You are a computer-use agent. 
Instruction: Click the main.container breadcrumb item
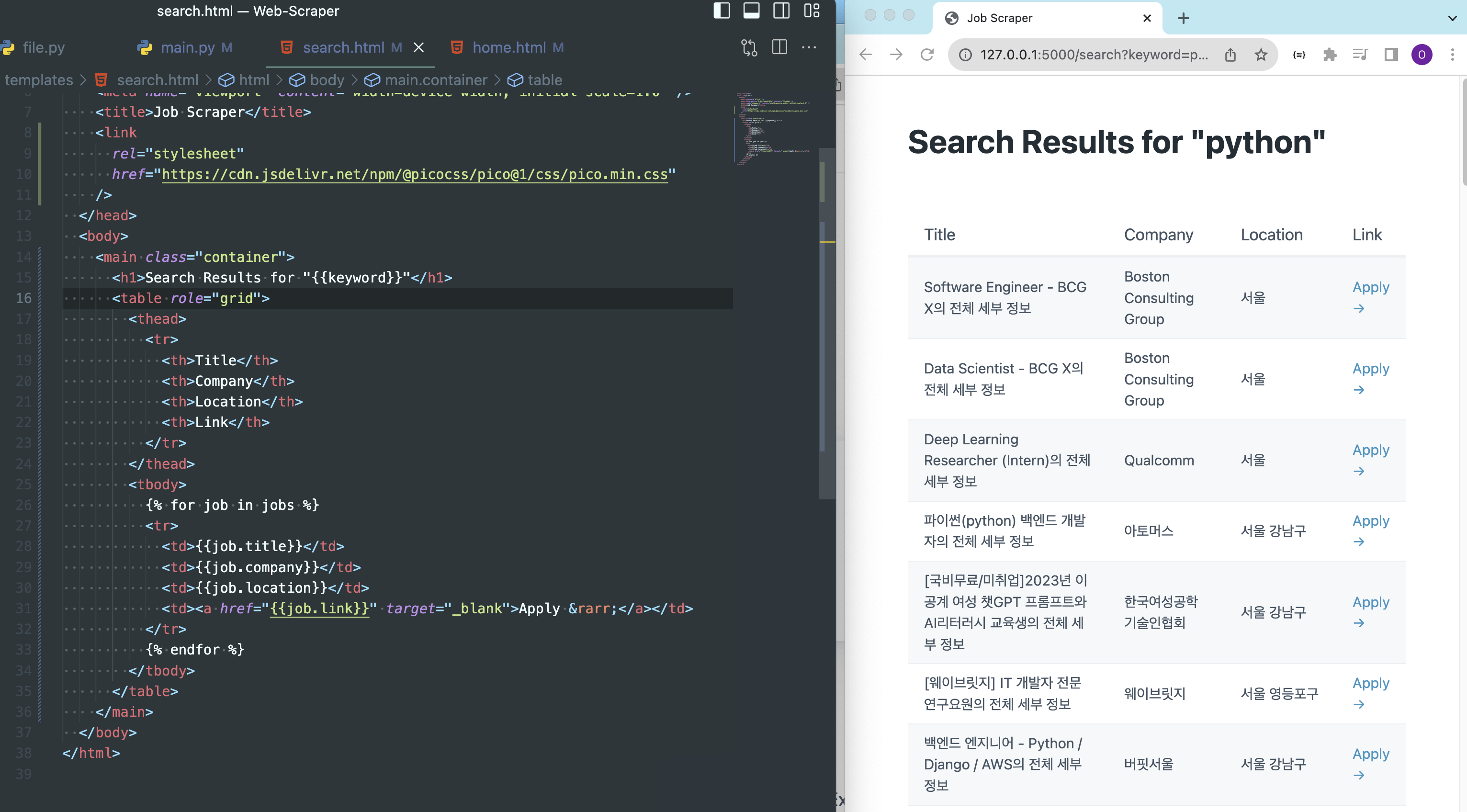[x=436, y=80]
